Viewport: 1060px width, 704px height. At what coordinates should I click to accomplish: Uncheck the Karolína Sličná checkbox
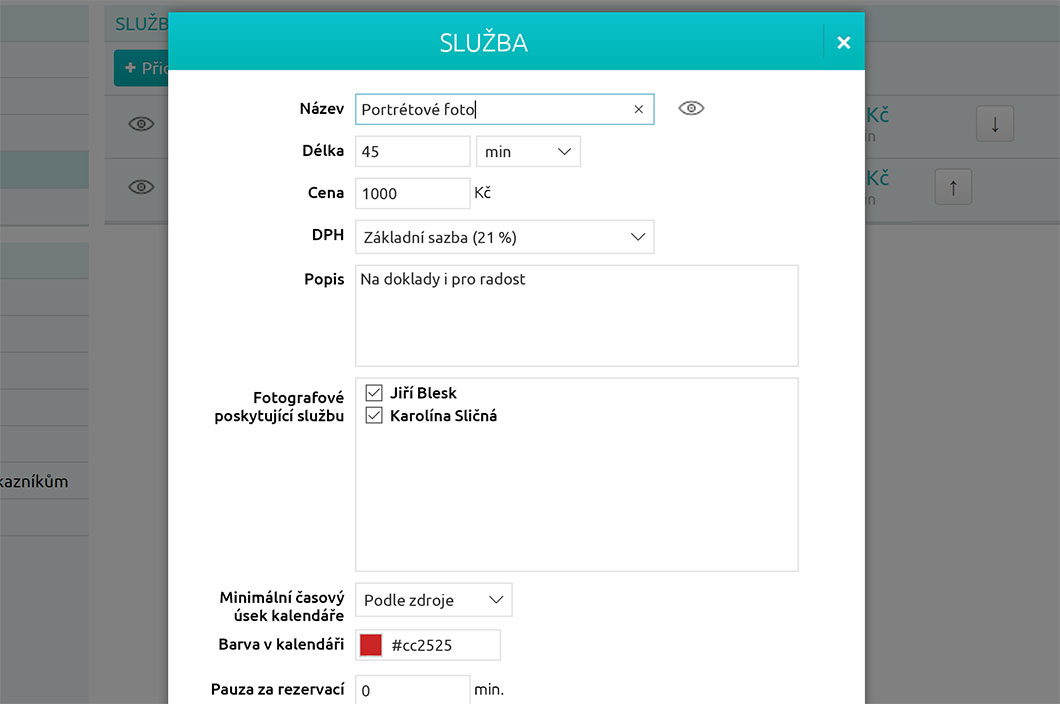pyautogui.click(x=375, y=416)
